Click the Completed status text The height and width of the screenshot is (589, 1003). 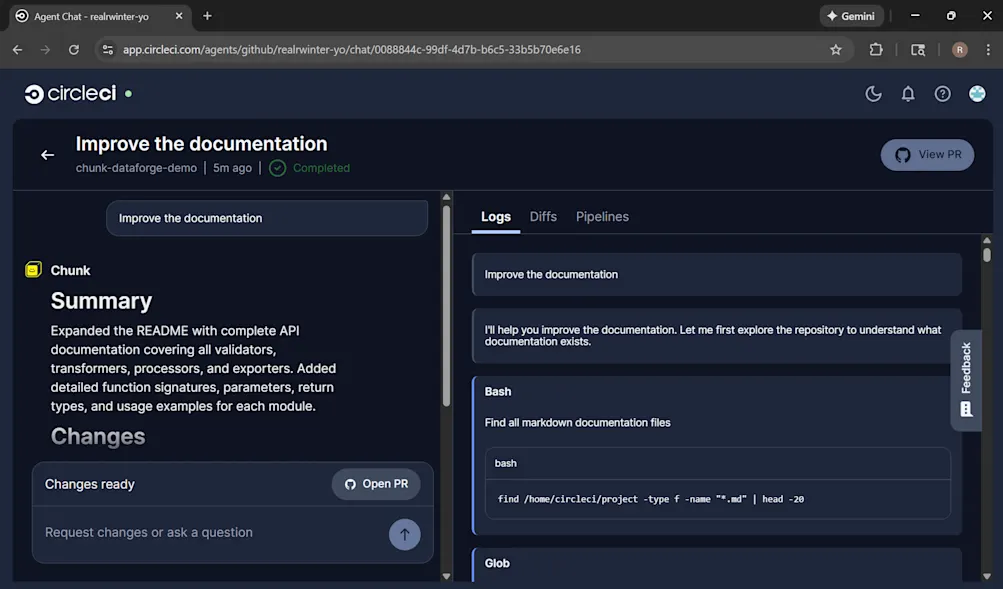click(321, 168)
